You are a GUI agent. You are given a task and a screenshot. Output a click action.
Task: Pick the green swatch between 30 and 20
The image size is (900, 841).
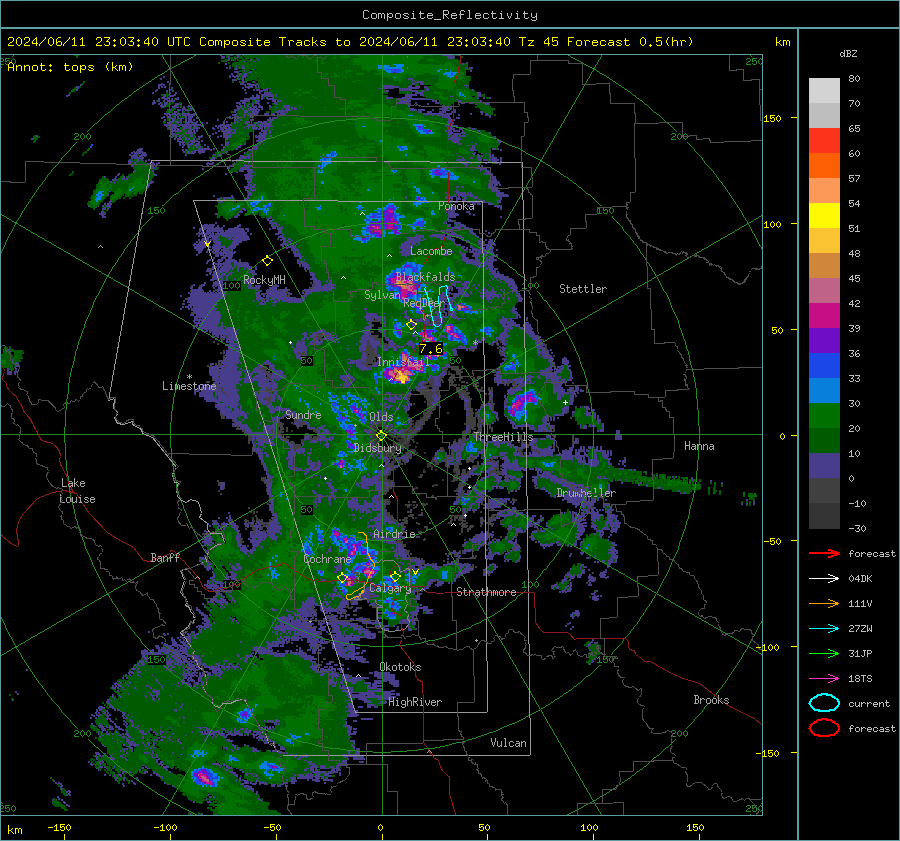(x=824, y=416)
